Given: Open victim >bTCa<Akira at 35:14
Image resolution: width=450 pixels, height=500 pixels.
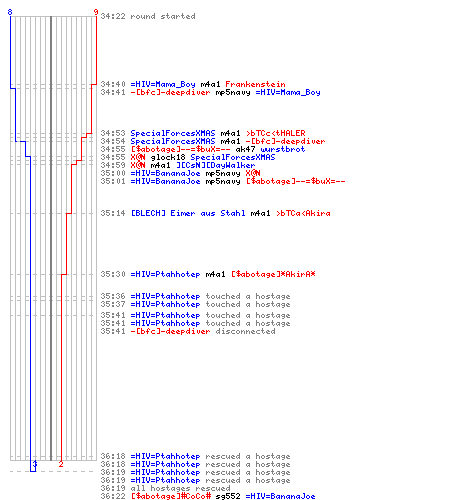Looking at the screenshot, I should point(303,213).
